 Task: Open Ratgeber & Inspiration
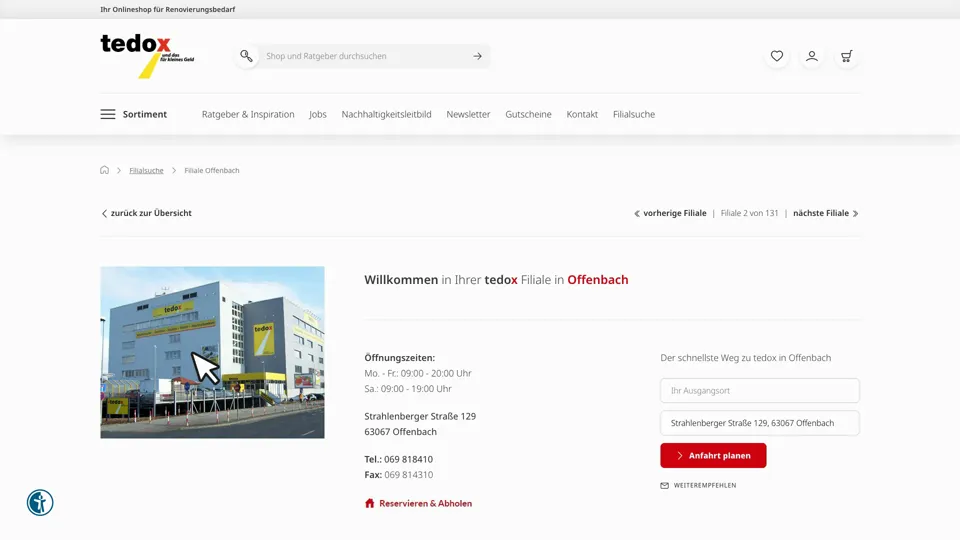point(248,114)
